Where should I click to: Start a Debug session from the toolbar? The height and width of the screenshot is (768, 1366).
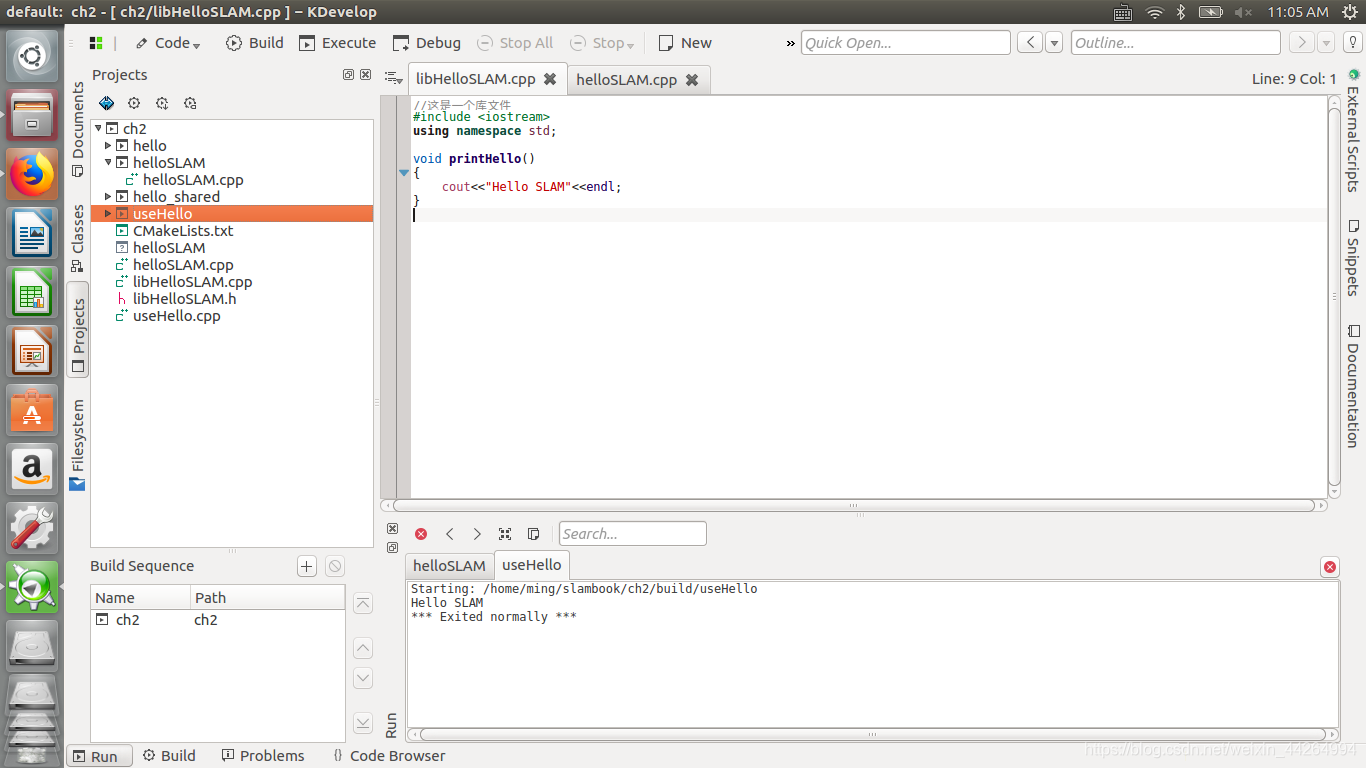(x=427, y=43)
